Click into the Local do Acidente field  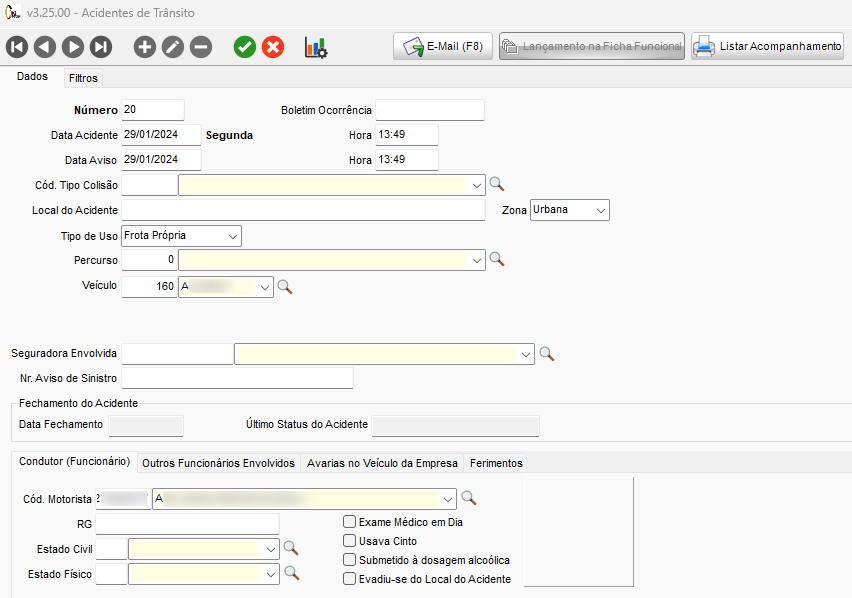click(x=302, y=210)
